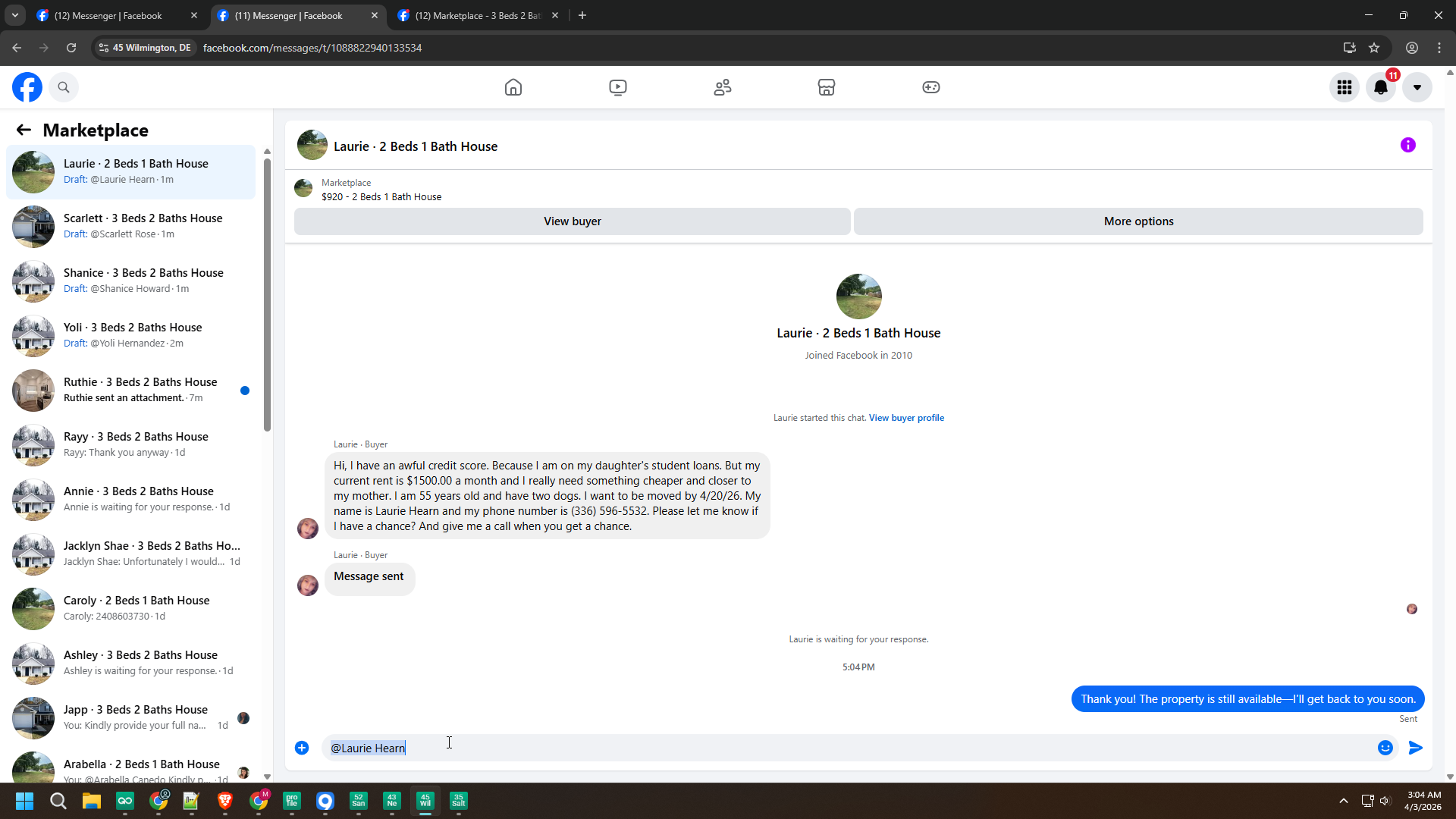Expand the tab search dropdown

(x=14, y=15)
